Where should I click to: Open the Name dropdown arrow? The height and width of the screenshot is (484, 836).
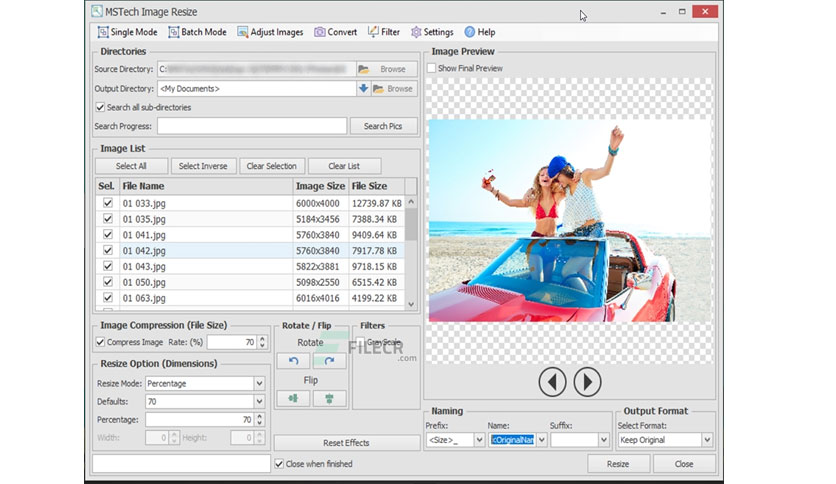542,440
